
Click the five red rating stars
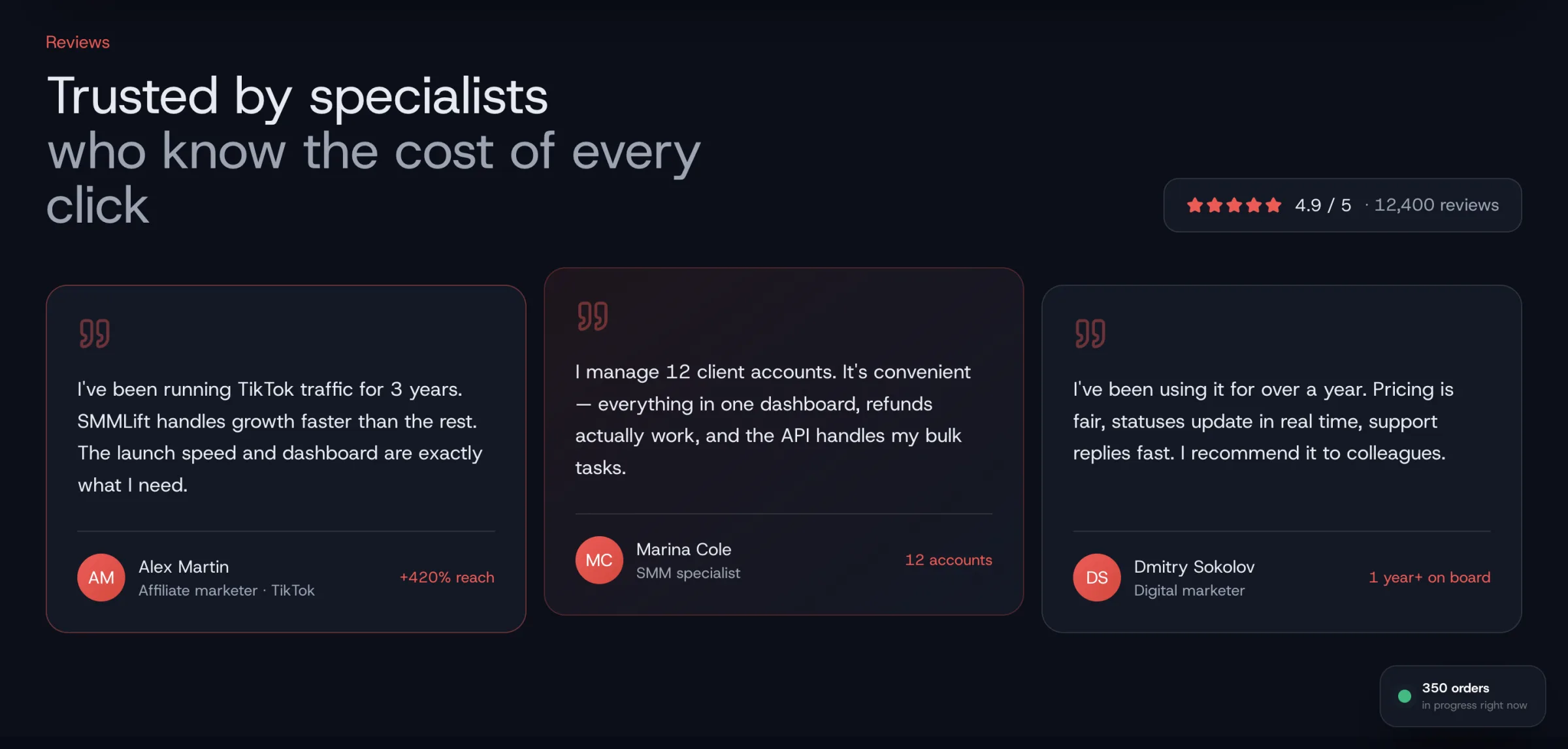(1233, 206)
